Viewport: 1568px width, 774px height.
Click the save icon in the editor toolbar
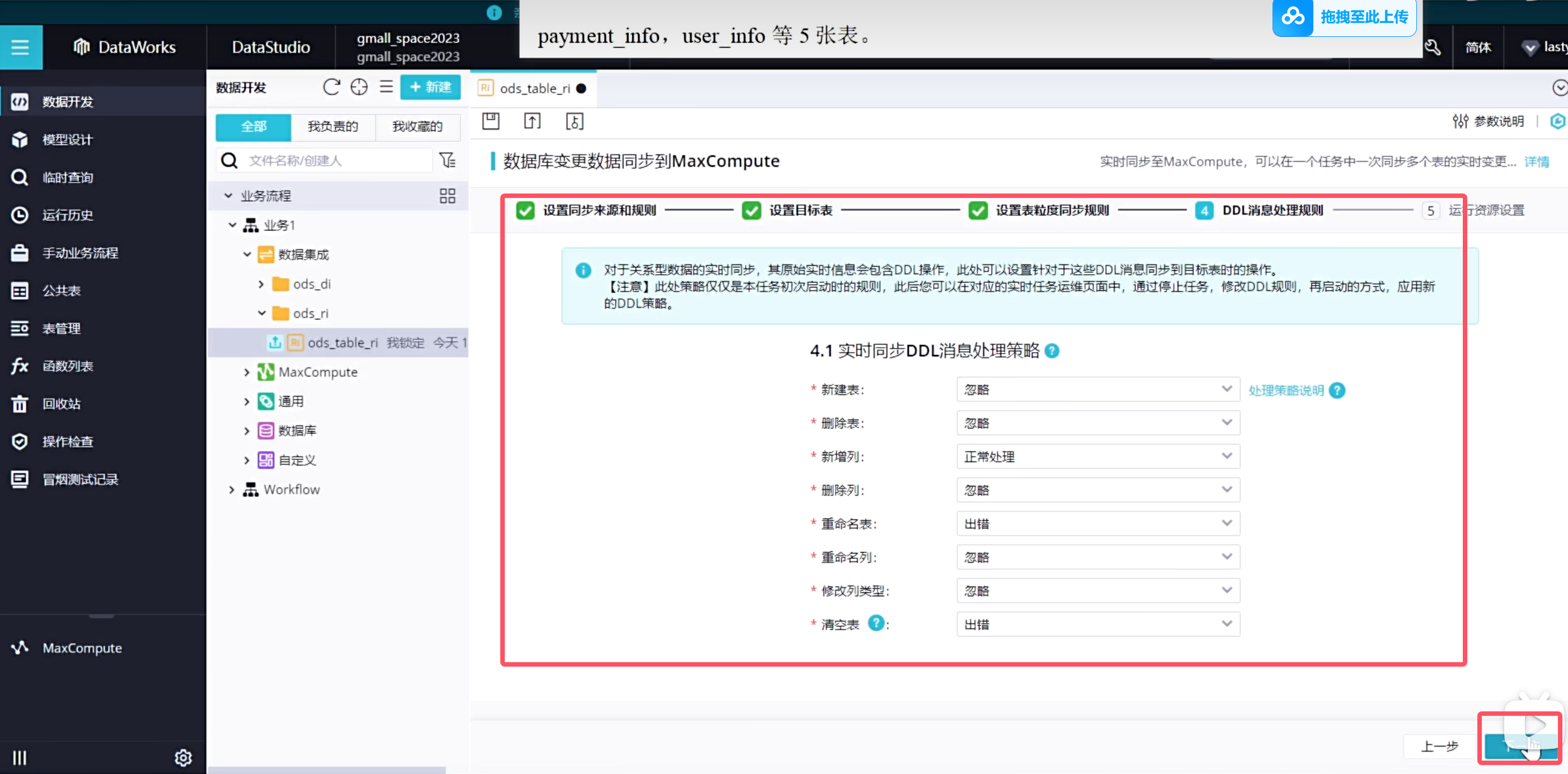(x=491, y=121)
